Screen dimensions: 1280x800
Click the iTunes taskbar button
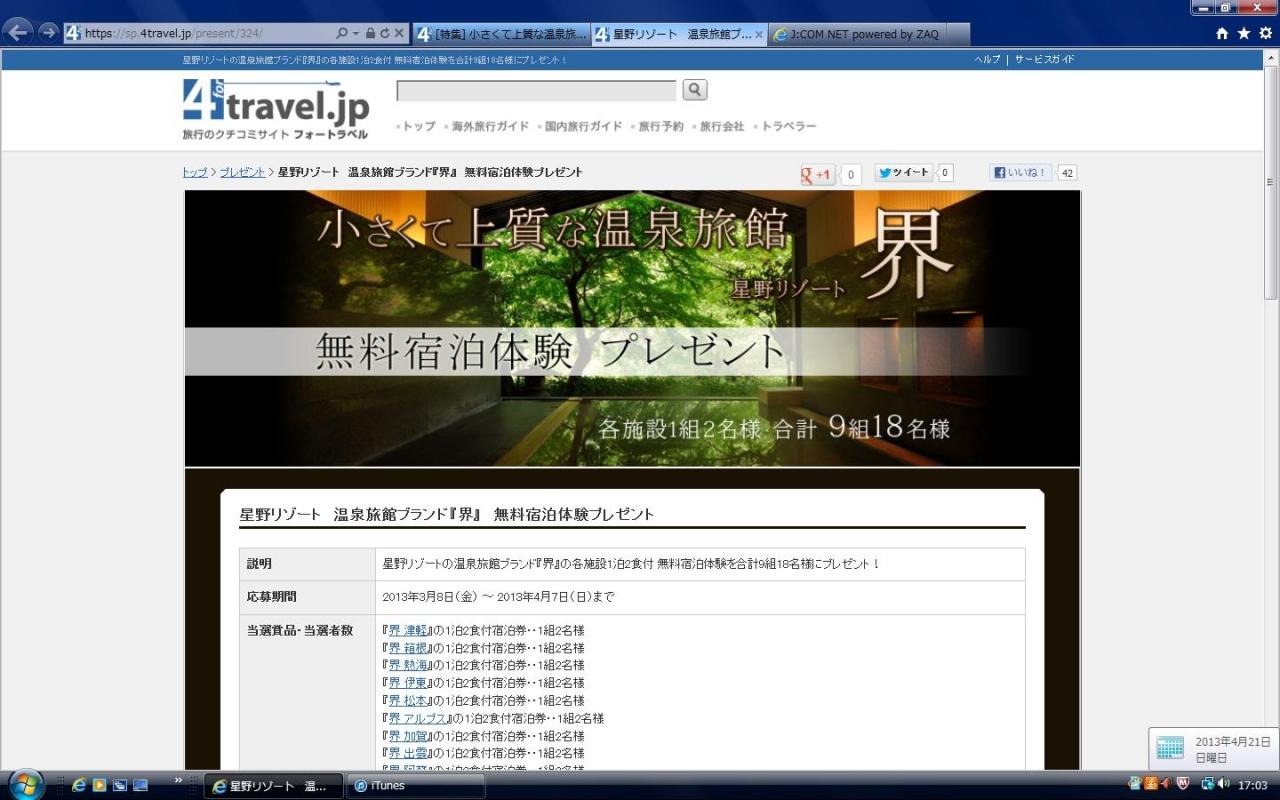click(414, 786)
